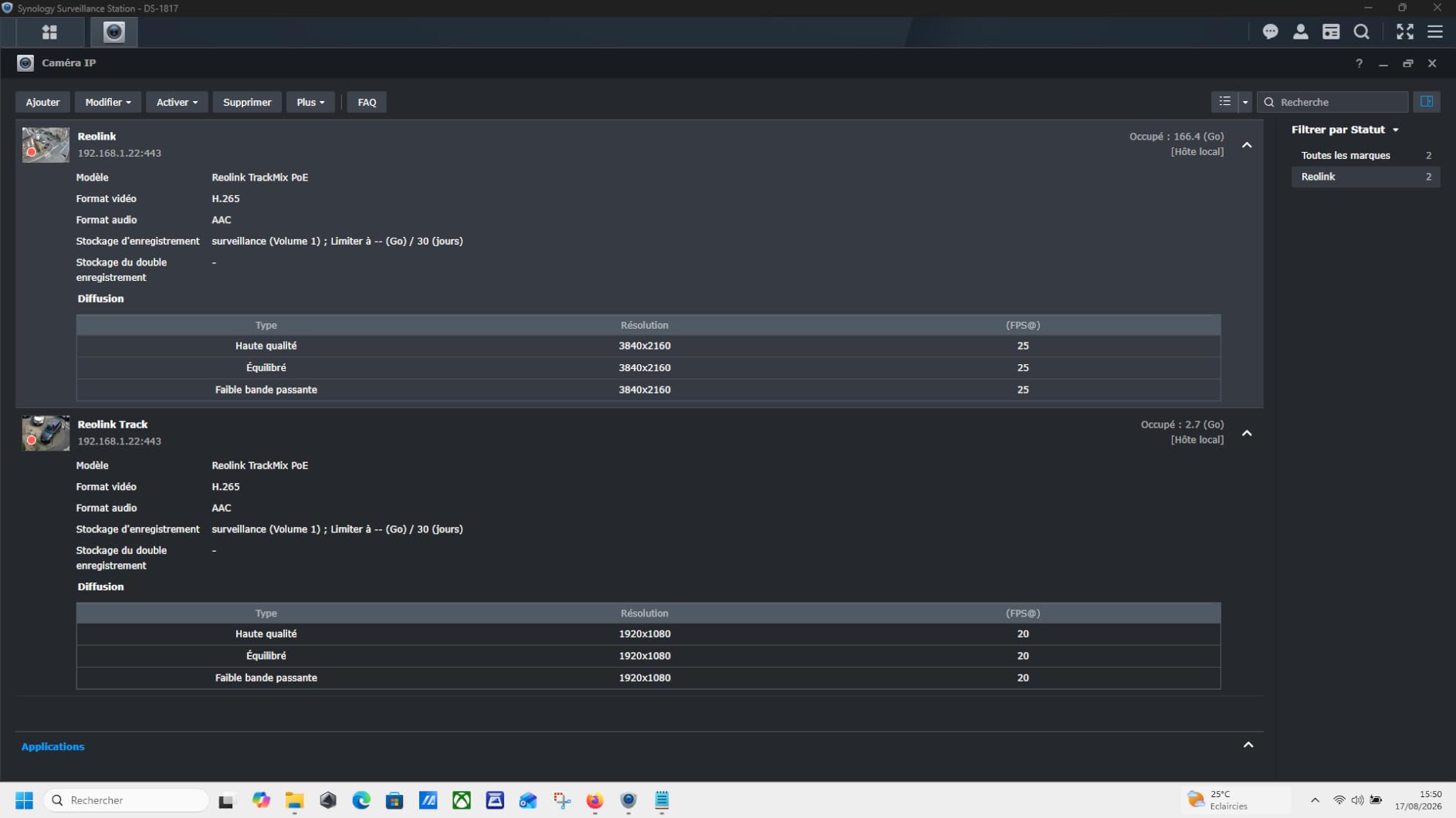
Task: Click Équilibré row at 3840x2160
Action: point(648,367)
